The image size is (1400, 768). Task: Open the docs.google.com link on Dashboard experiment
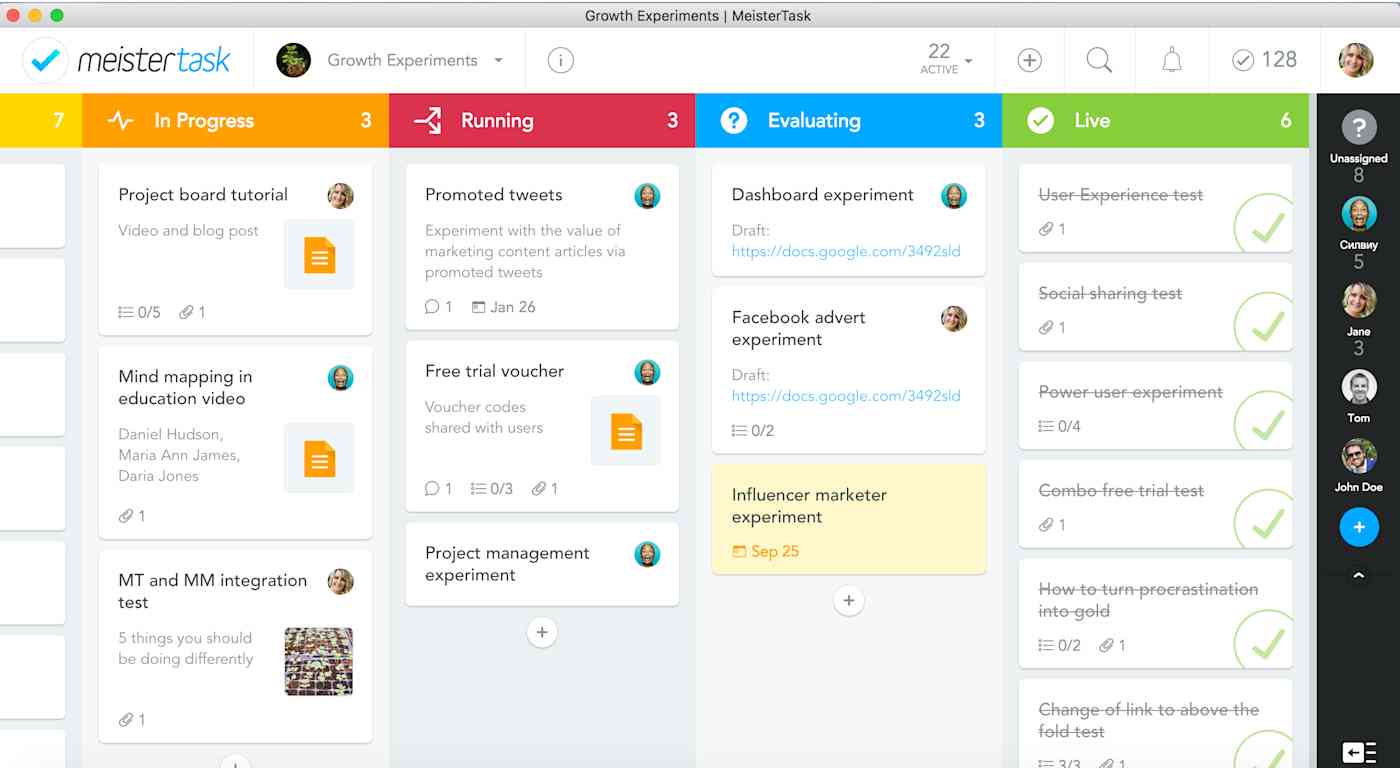point(846,251)
